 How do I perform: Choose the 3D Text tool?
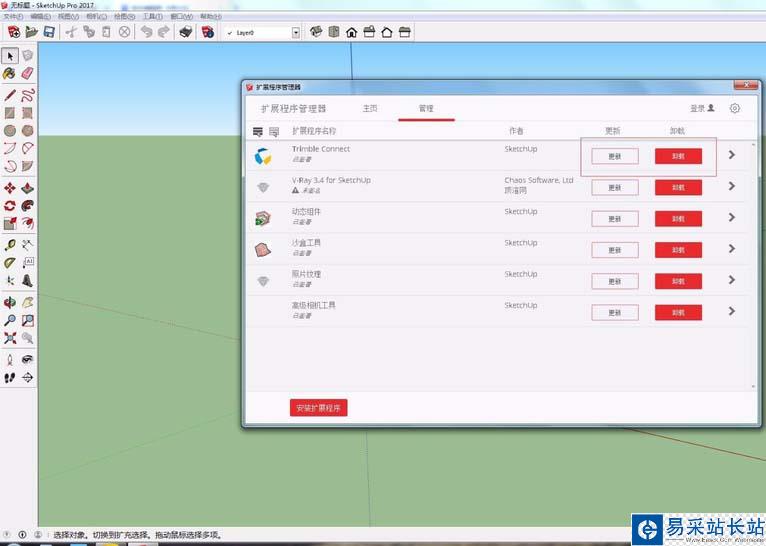click(x=28, y=280)
